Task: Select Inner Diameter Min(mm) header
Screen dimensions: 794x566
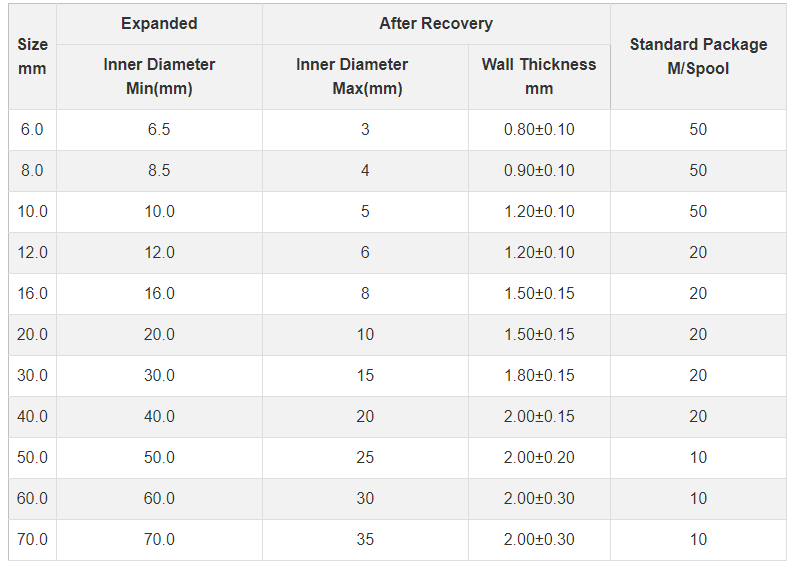Action: coord(160,76)
